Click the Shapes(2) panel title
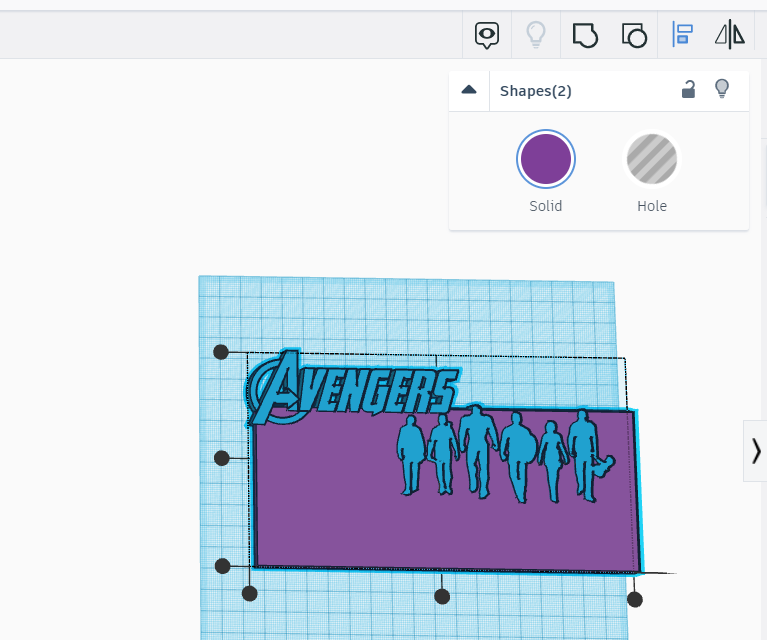 pos(536,91)
